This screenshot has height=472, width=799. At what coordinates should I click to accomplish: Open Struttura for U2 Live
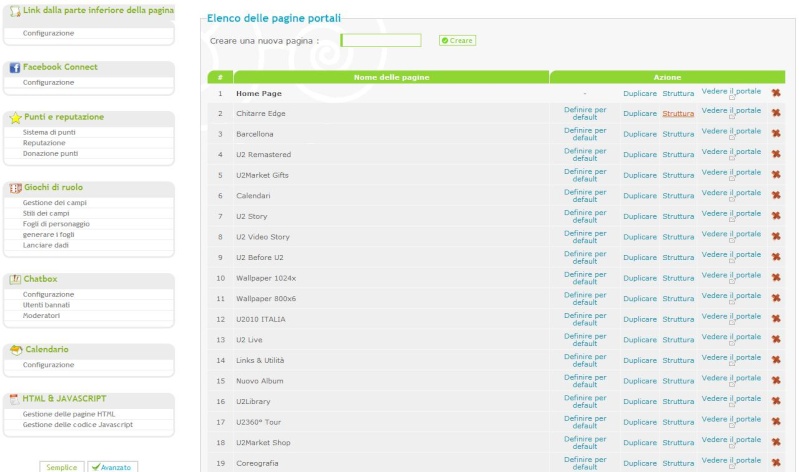[678, 340]
